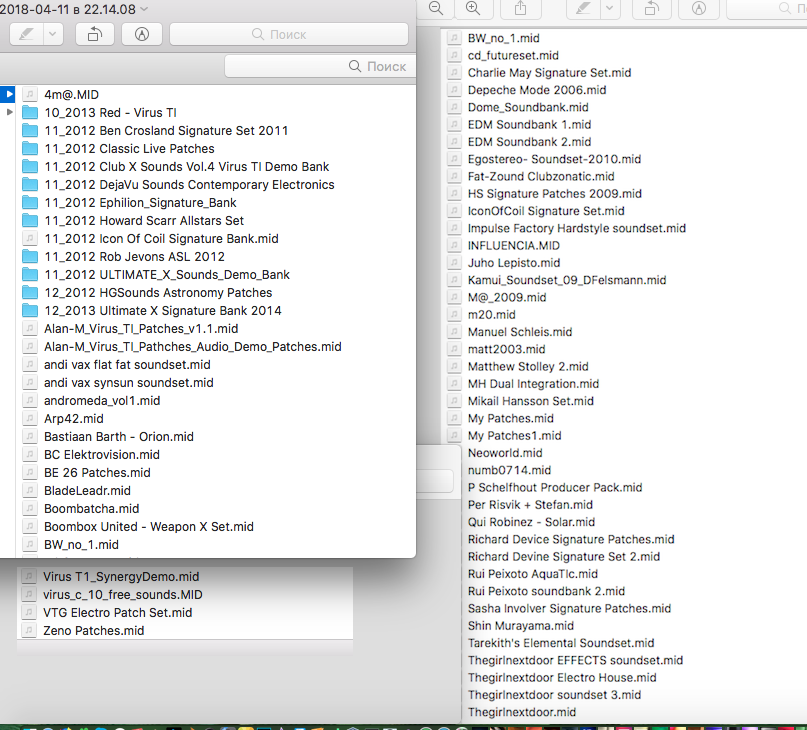Zoom in using back window magnifier plus
807x730 pixels.
(473, 8)
